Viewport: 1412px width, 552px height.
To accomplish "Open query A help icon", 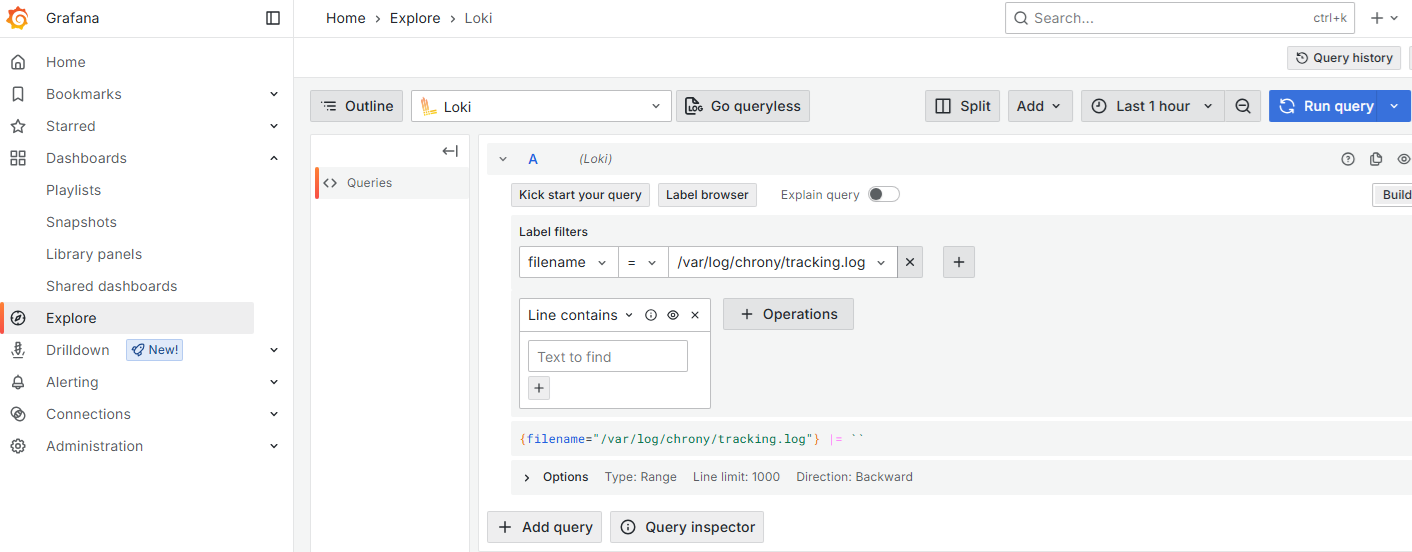I will (x=1347, y=159).
